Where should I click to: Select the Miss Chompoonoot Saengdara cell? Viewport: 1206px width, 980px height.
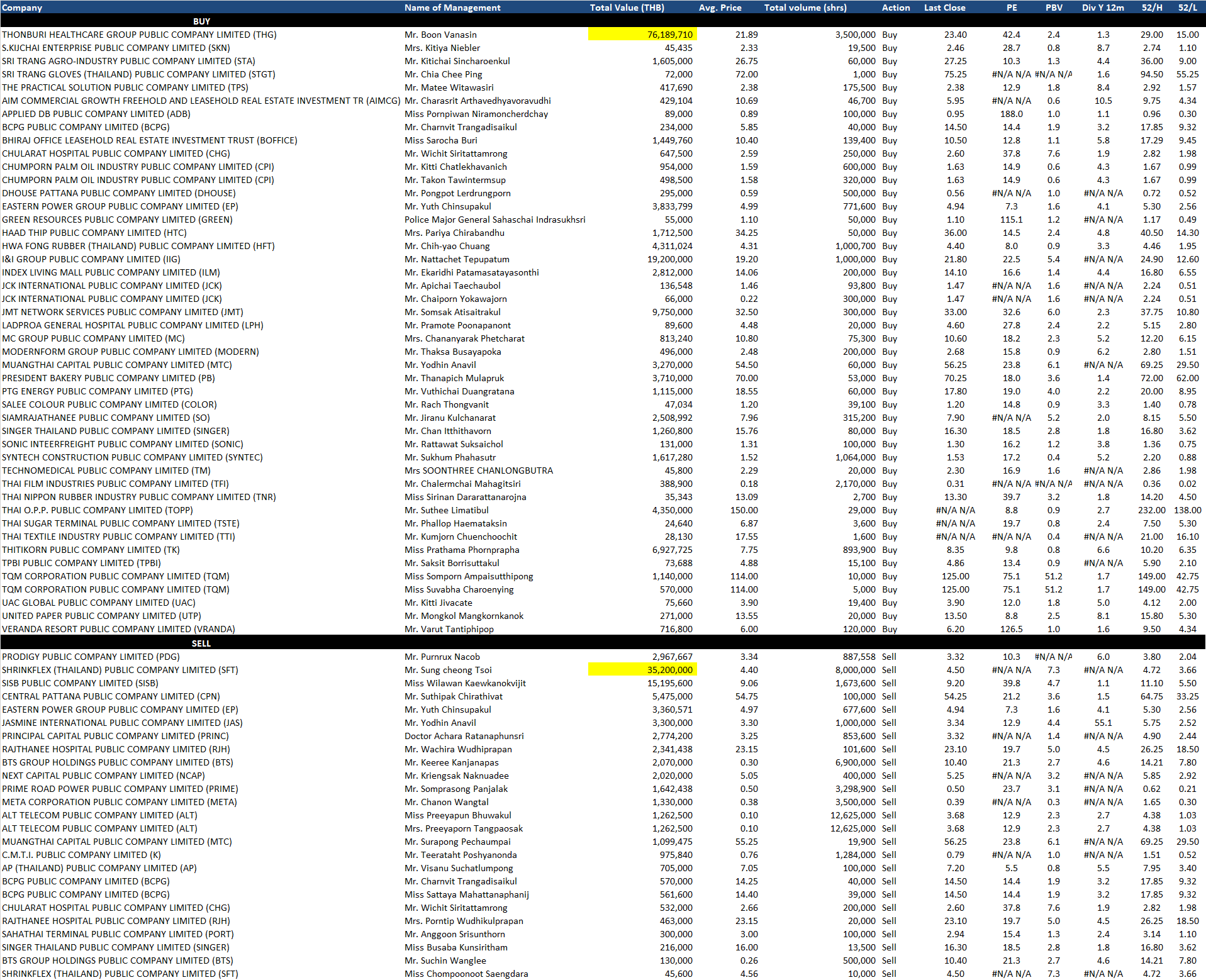pos(466,974)
